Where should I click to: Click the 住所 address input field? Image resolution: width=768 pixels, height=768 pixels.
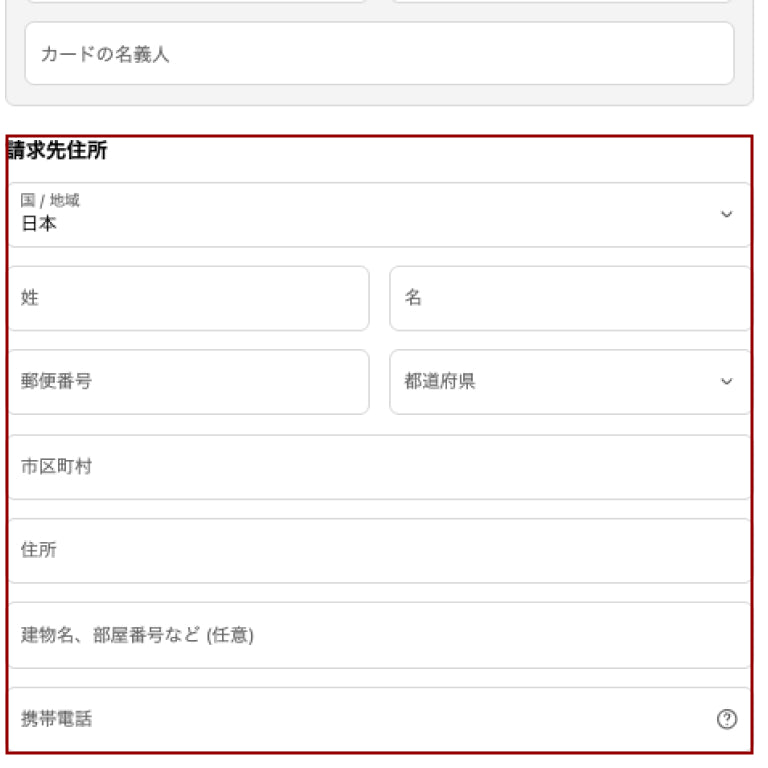(380, 551)
